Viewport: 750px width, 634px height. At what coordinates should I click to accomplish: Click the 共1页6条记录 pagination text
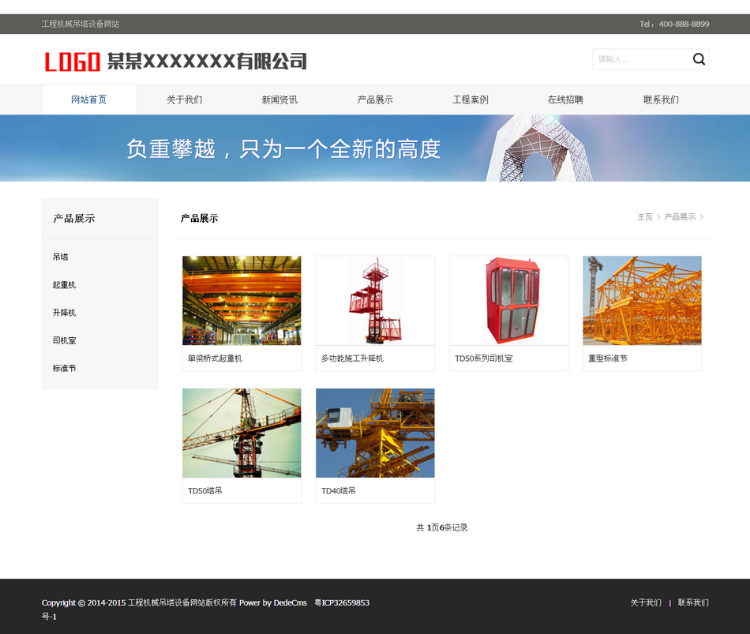(442, 527)
